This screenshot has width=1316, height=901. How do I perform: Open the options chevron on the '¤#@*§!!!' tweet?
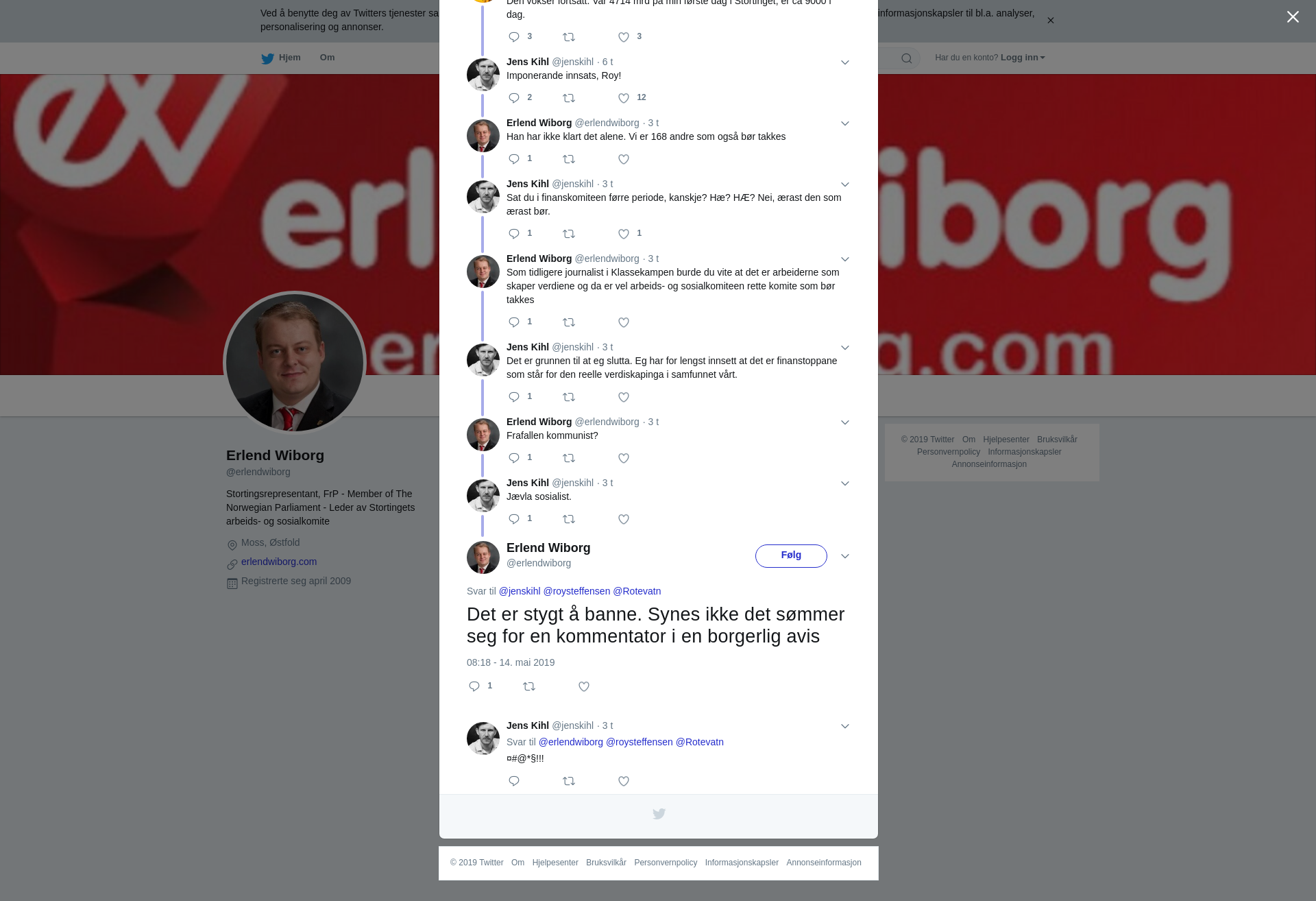[845, 727]
